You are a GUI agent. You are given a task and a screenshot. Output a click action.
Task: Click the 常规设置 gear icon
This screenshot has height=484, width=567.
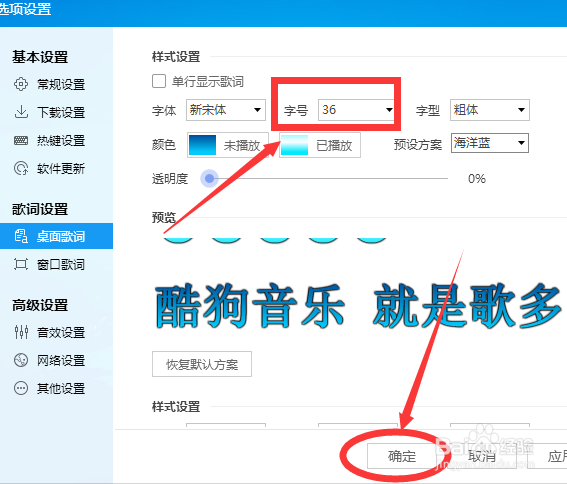(x=21, y=84)
